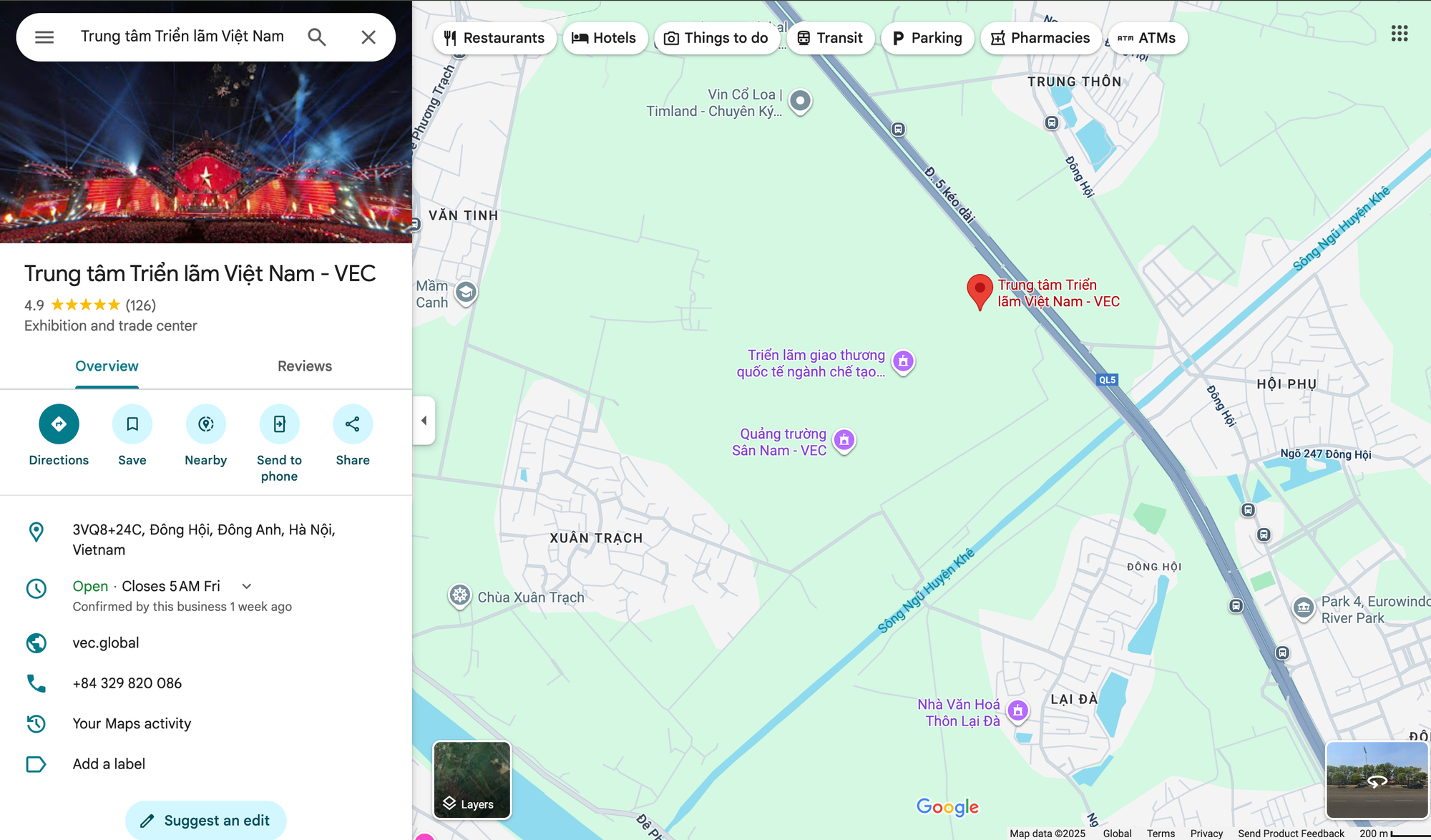Send this place to phone
Image resolution: width=1431 pixels, height=840 pixels.
(280, 424)
